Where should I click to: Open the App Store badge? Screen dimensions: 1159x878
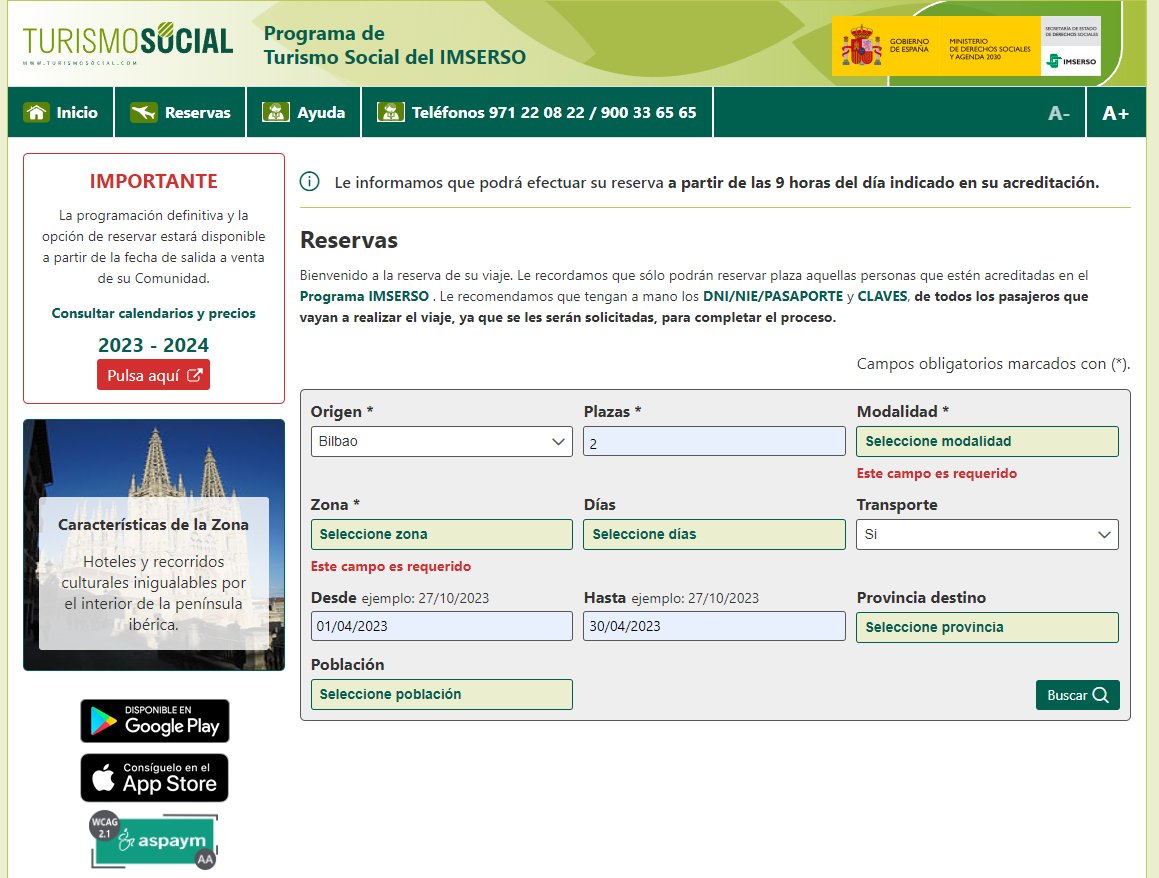pyautogui.click(x=154, y=777)
